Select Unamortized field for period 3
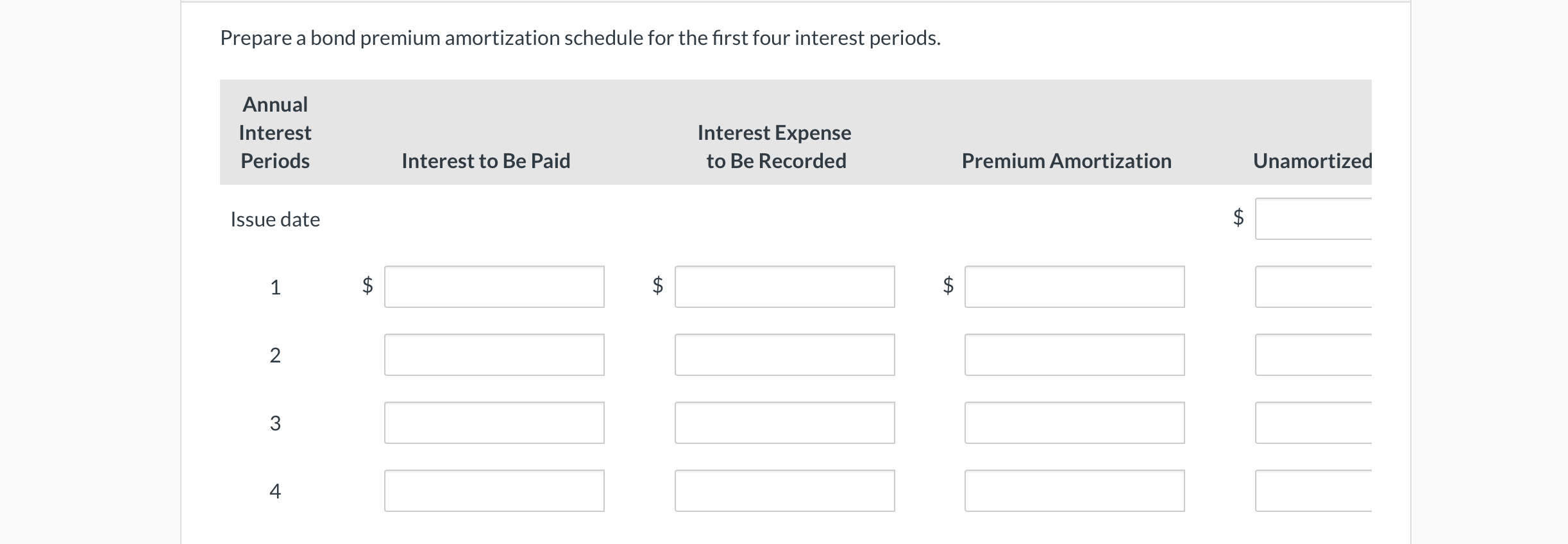The image size is (1568, 544). click(1313, 423)
